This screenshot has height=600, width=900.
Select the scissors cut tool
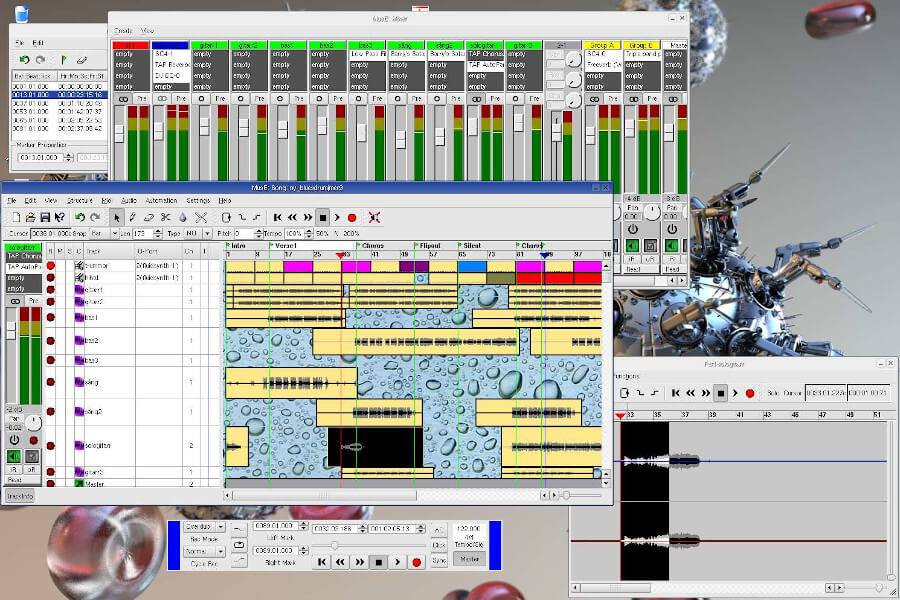click(x=166, y=217)
